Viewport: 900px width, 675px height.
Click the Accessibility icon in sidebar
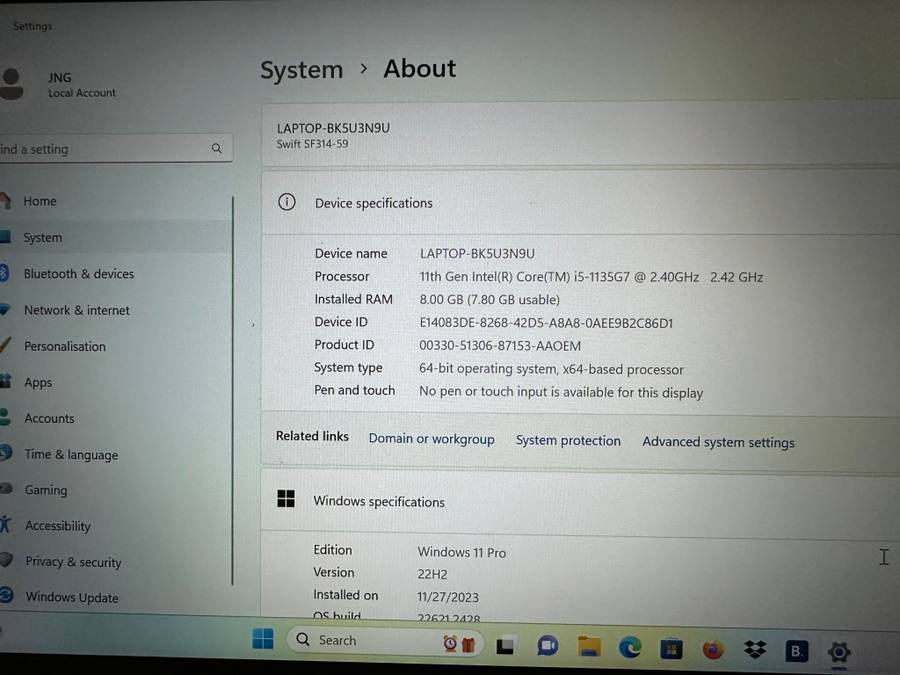[x=8, y=526]
